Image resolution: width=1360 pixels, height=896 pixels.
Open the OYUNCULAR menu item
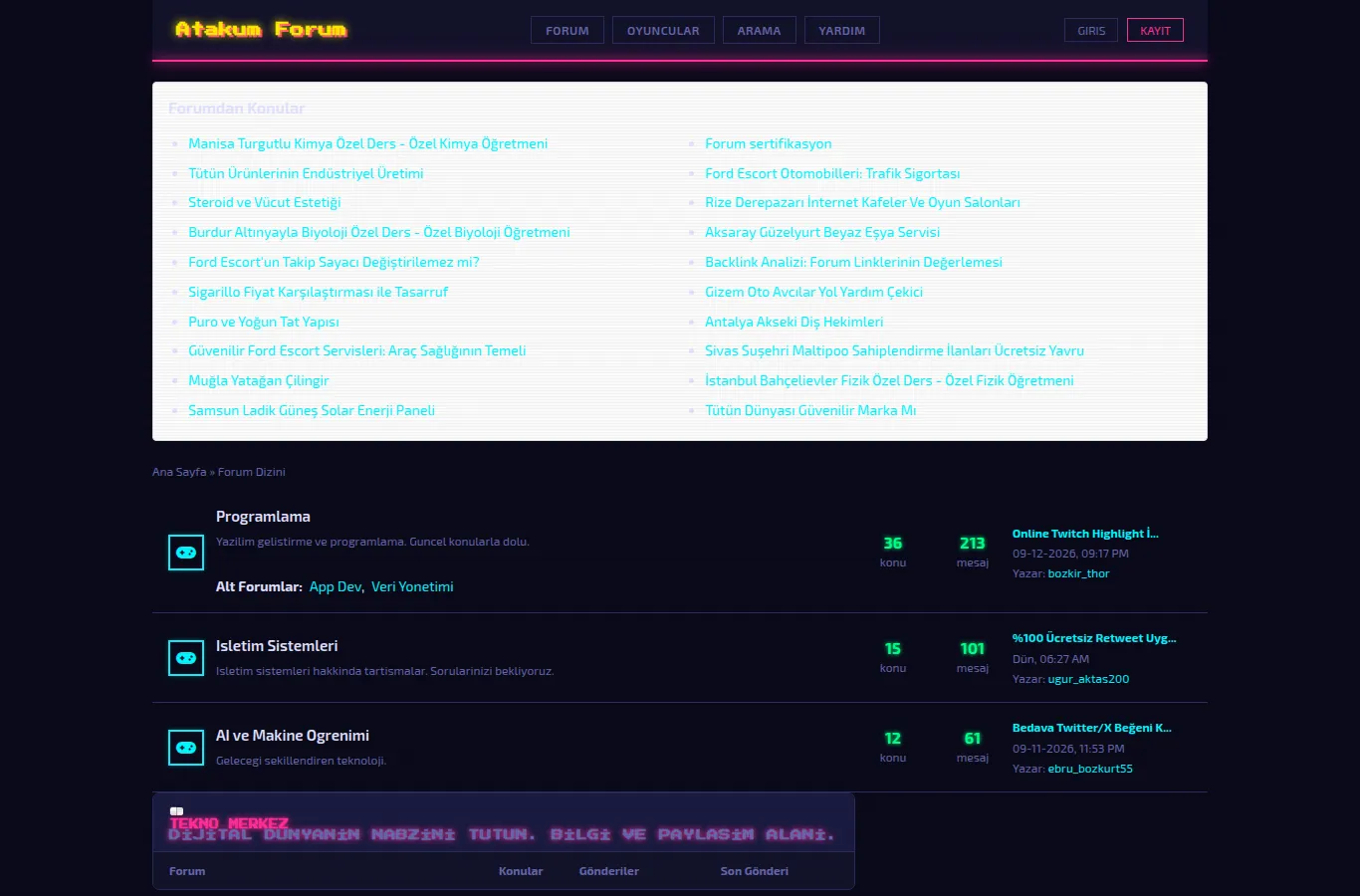point(663,31)
